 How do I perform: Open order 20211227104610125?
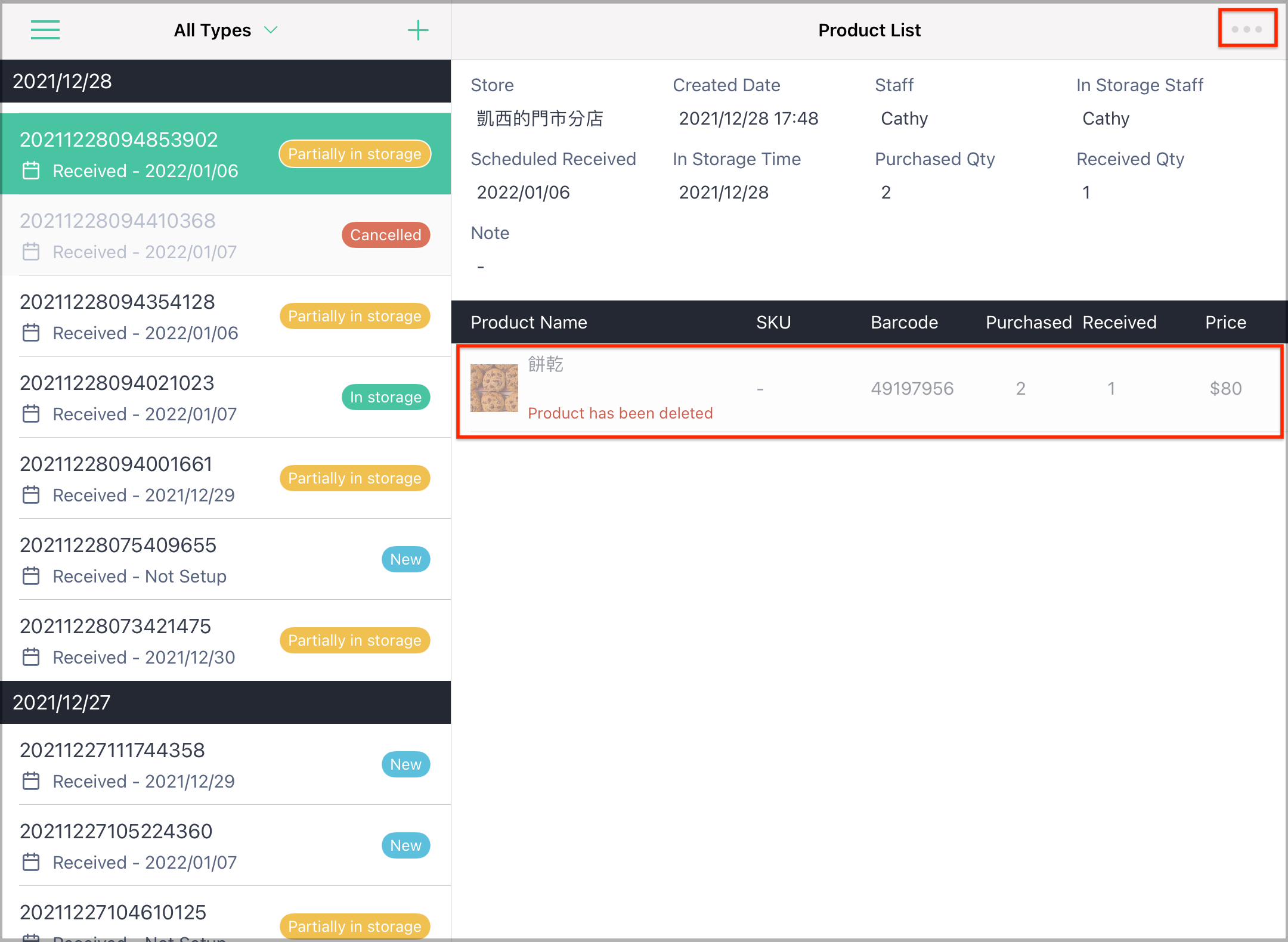click(x=226, y=913)
